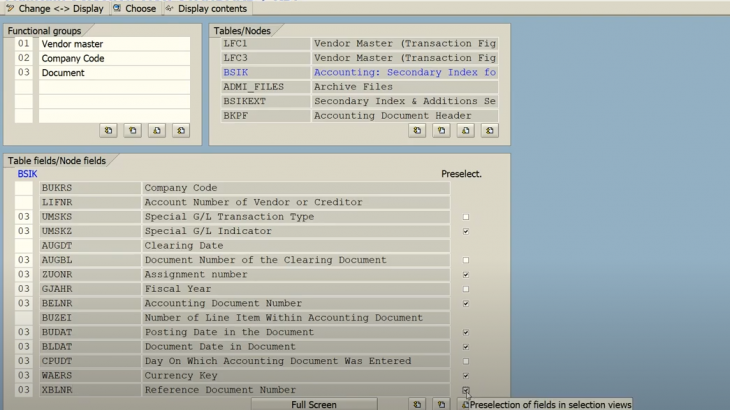
Task: Jump to last page of Tables/Nodes list
Action: pyautogui.click(x=489, y=130)
